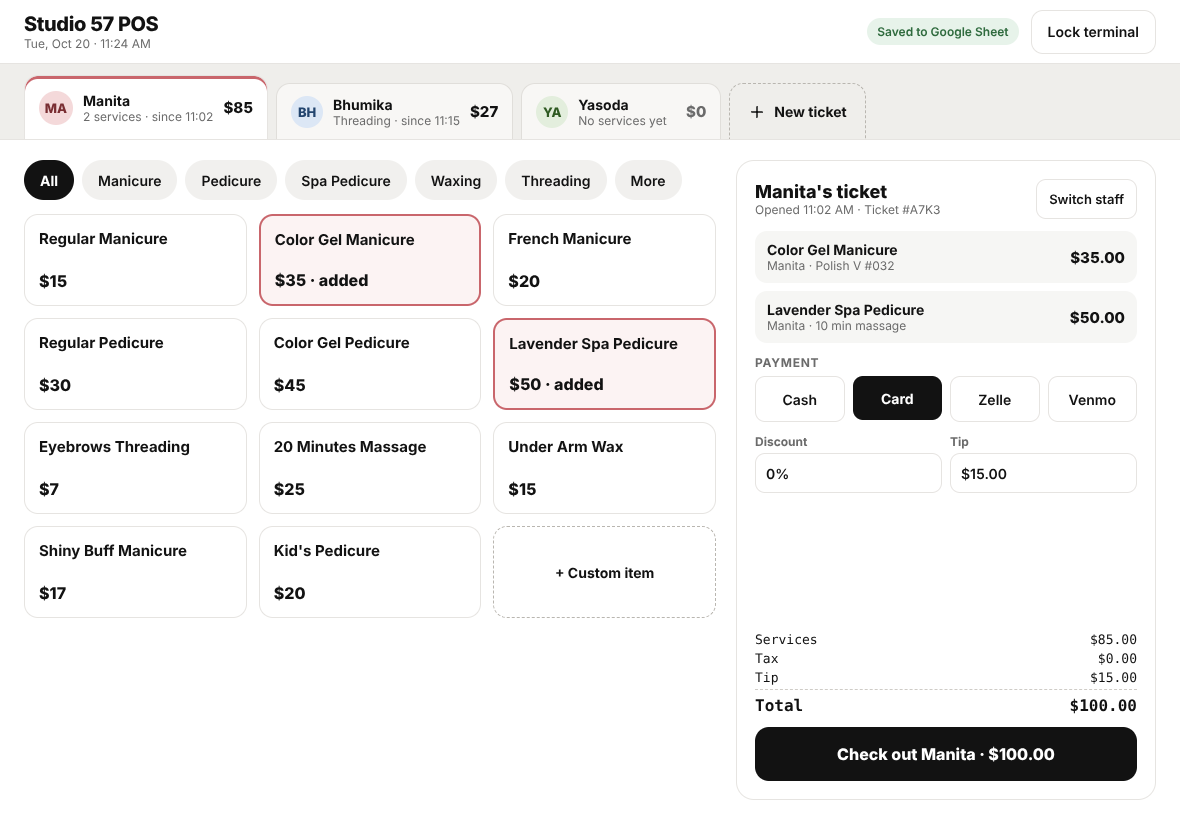Open the More categories menu
Image resolution: width=1180 pixels, height=820 pixels.
click(648, 181)
